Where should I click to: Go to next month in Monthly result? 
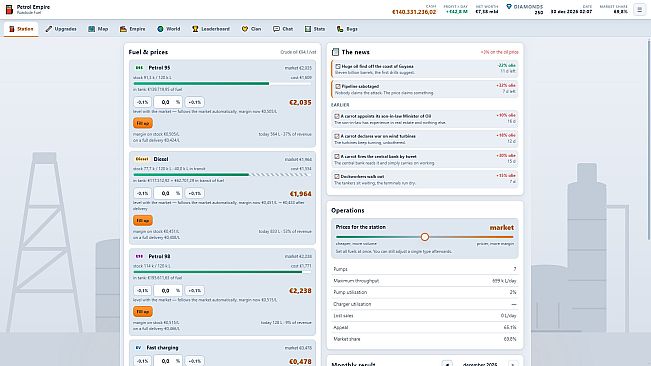[513, 364]
